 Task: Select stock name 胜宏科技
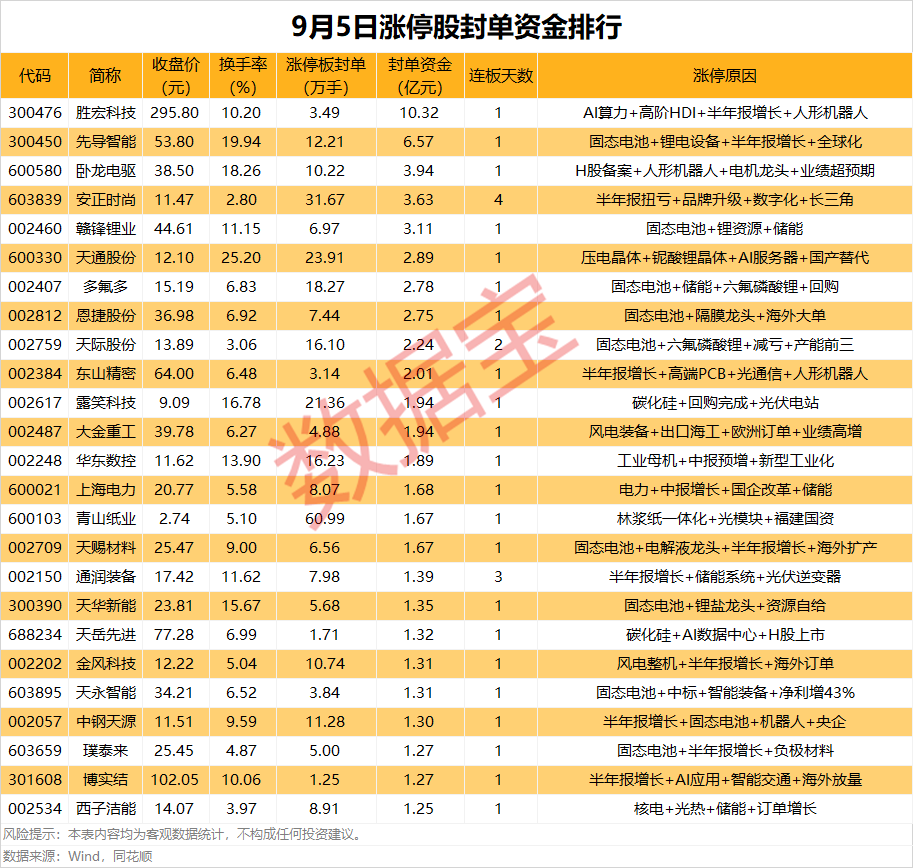[x=106, y=113]
